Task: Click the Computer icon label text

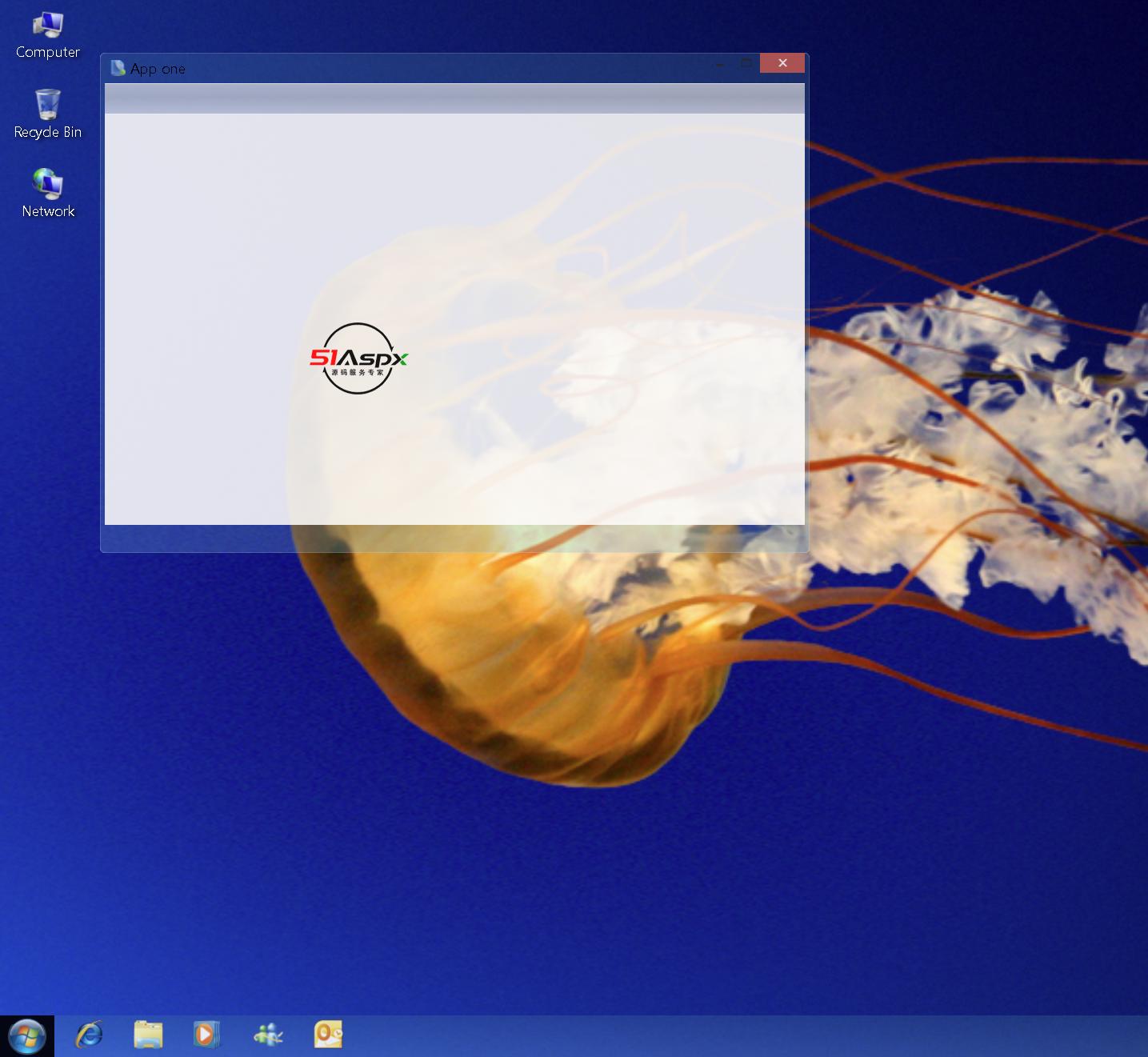Action: 48,53
